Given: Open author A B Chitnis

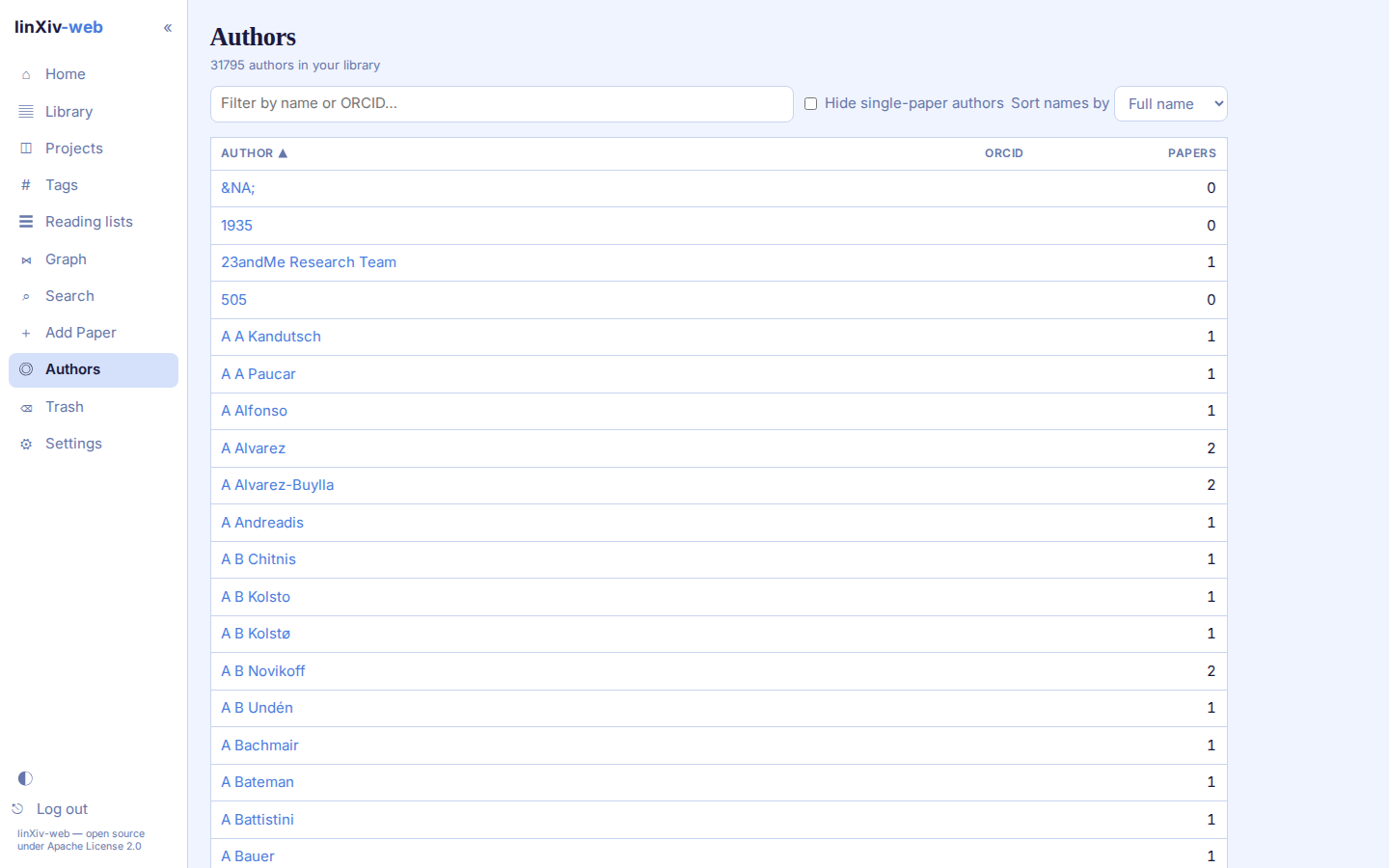Looking at the screenshot, I should click(259, 559).
